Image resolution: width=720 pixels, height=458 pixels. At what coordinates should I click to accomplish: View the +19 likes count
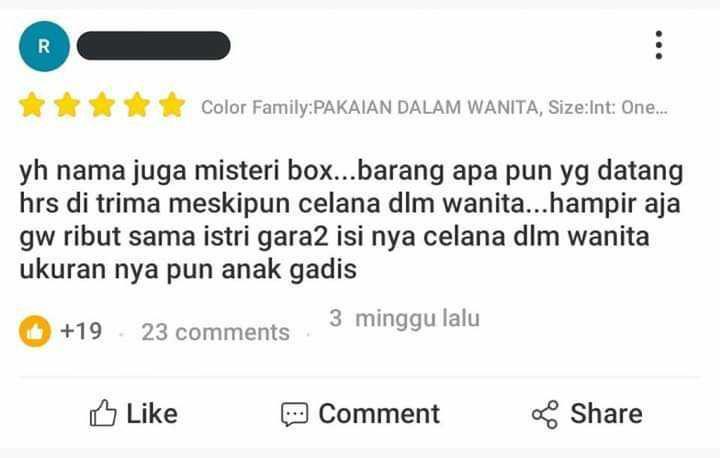coord(81,331)
